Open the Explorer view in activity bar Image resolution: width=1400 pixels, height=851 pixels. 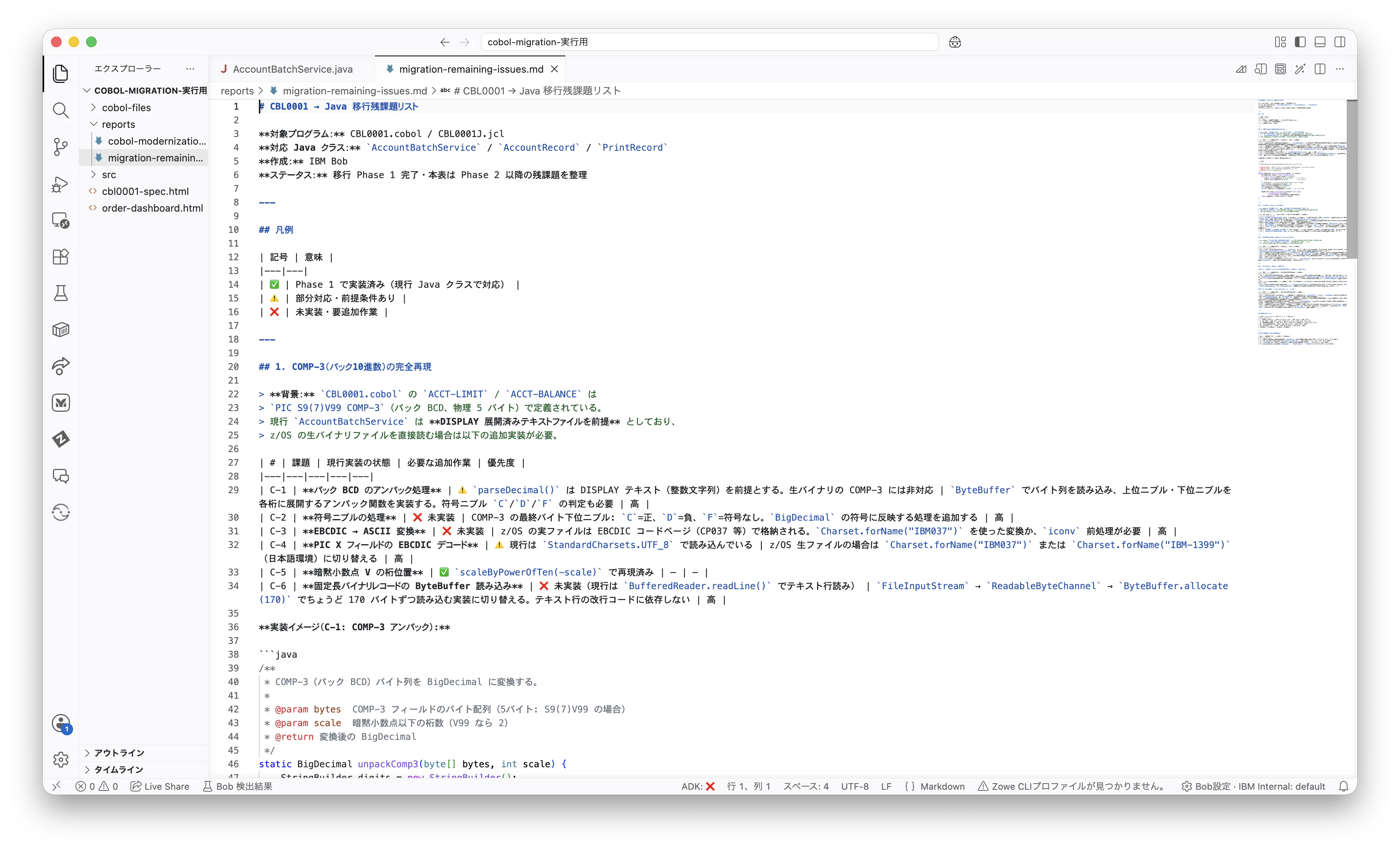(x=61, y=73)
